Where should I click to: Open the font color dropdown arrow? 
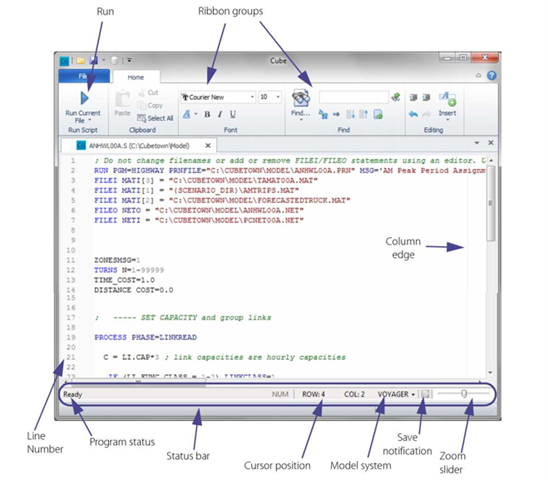(196, 114)
